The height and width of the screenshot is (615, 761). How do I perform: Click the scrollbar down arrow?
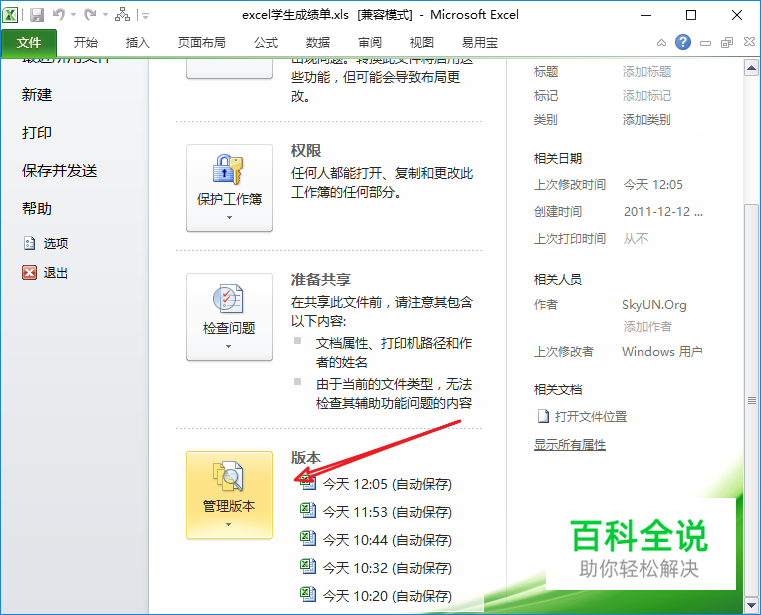751,605
